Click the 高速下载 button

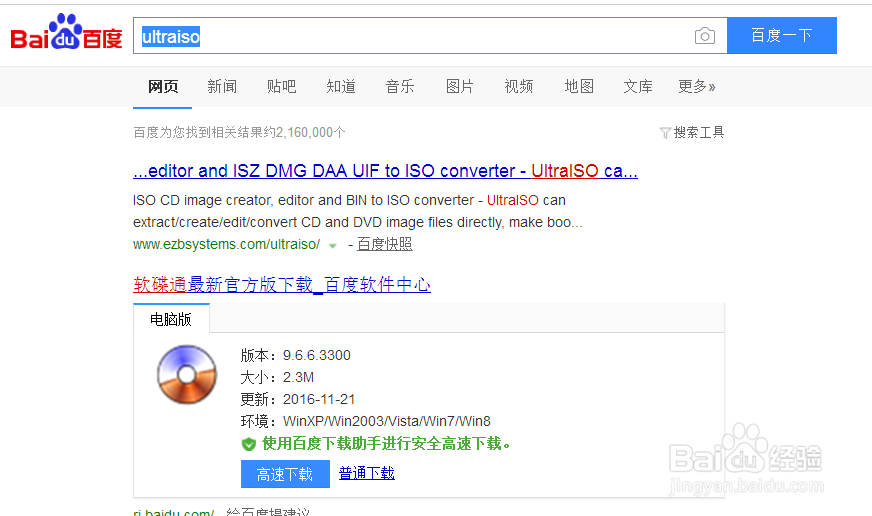click(x=285, y=474)
